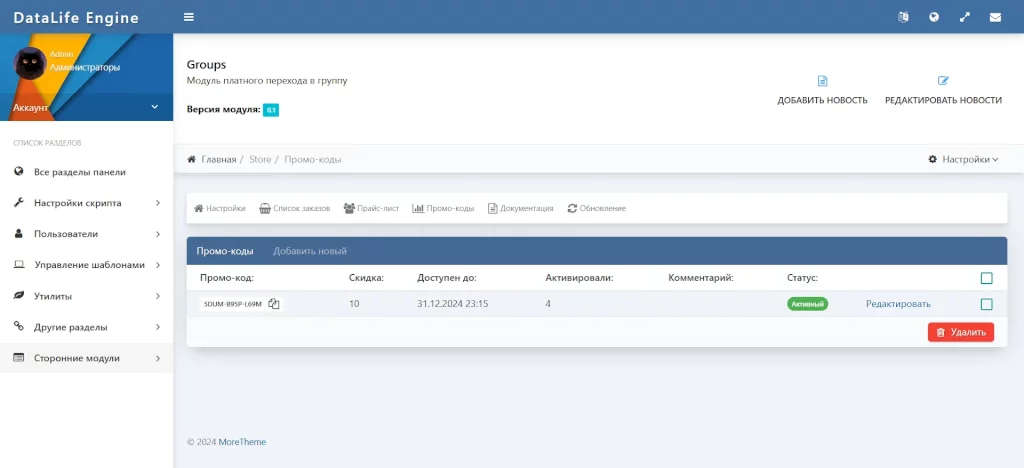The height and width of the screenshot is (468, 1024).
Task: Switch to the Промо-коды tab
Action: click(x=225, y=251)
